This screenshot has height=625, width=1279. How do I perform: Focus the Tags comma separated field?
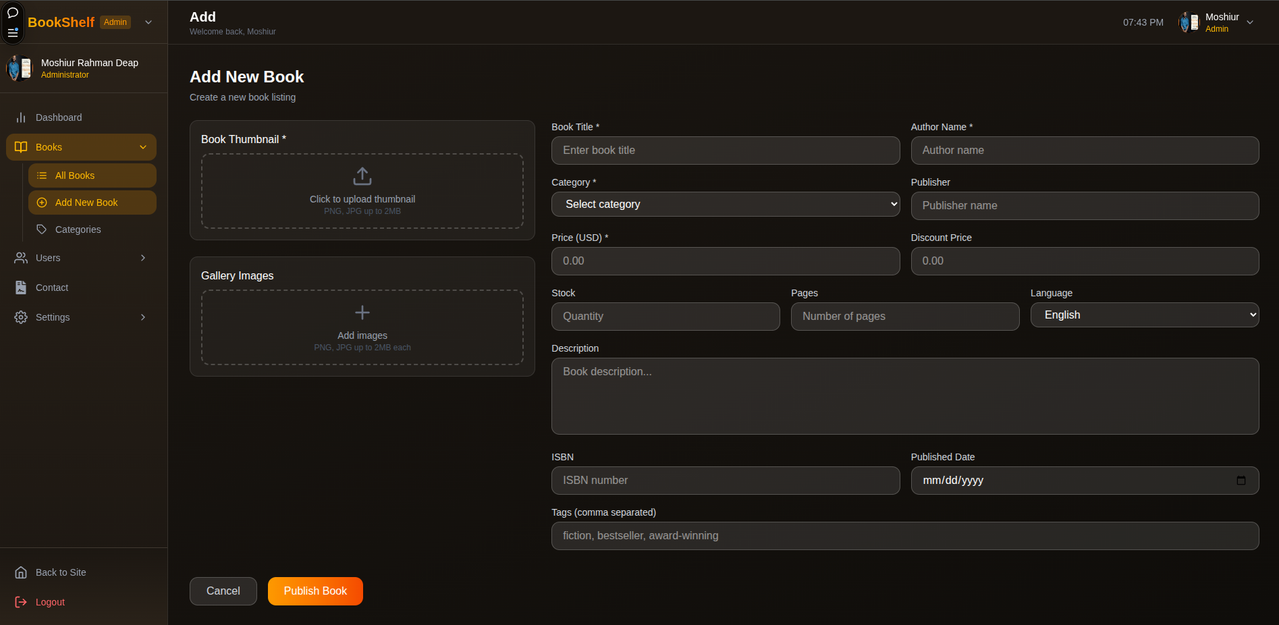click(x=905, y=535)
